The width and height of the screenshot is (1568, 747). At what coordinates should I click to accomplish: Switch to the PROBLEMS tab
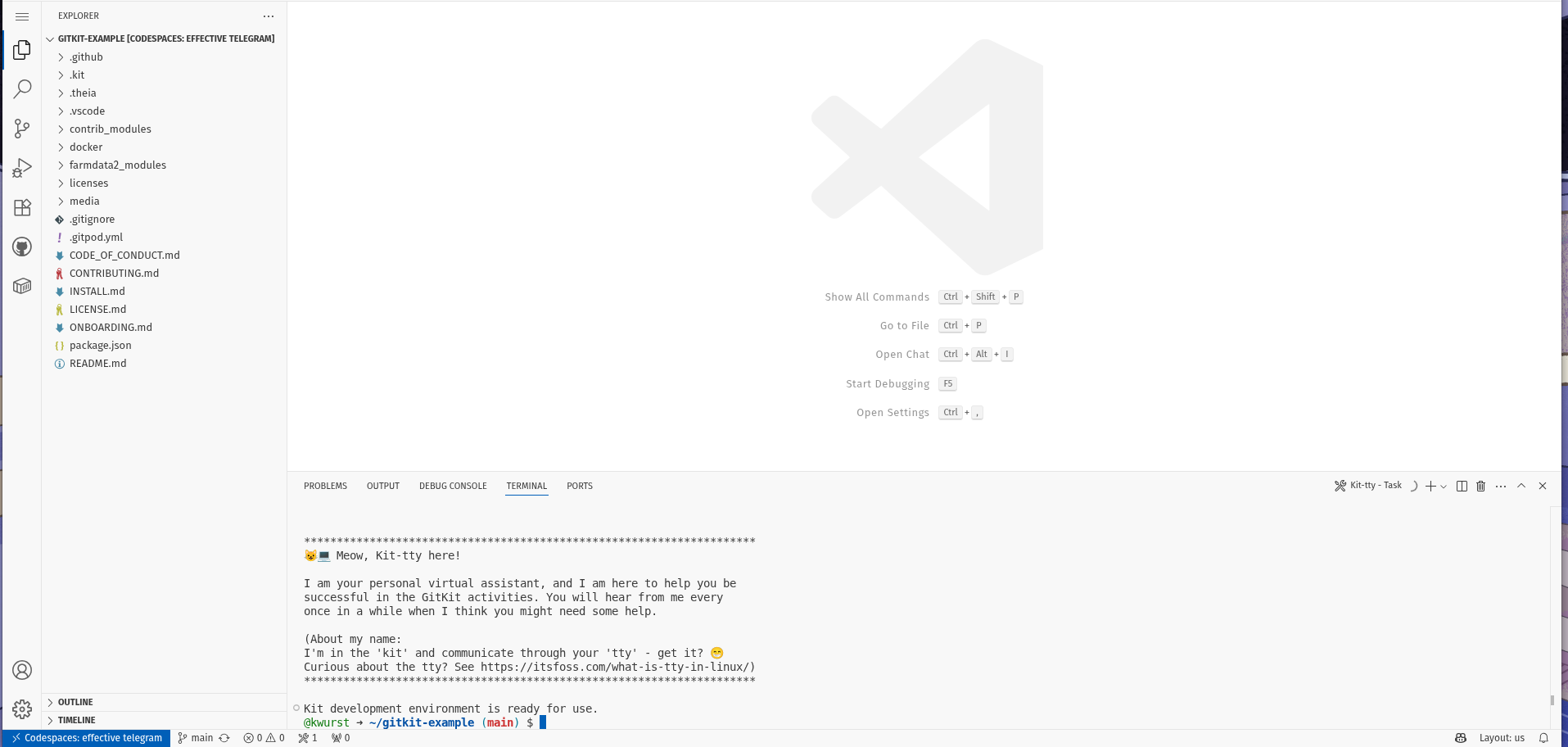pyautogui.click(x=325, y=486)
